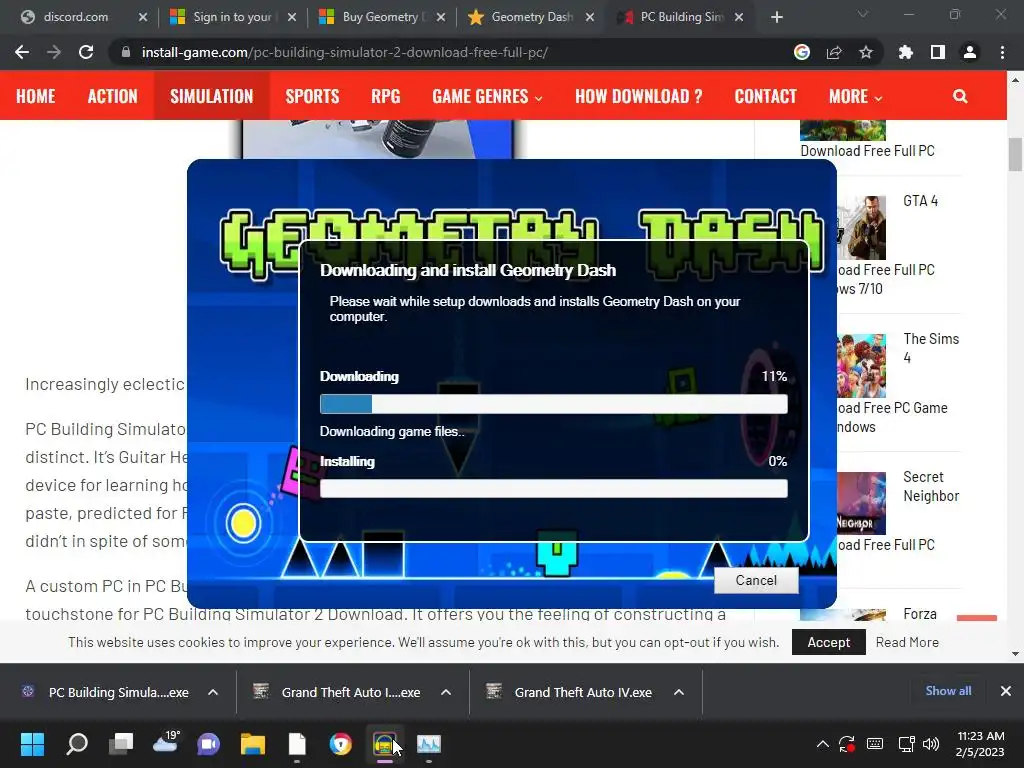Image resolution: width=1024 pixels, height=768 pixels.
Task: Click the page vertical scrollbar thumb
Action: click(x=1015, y=154)
